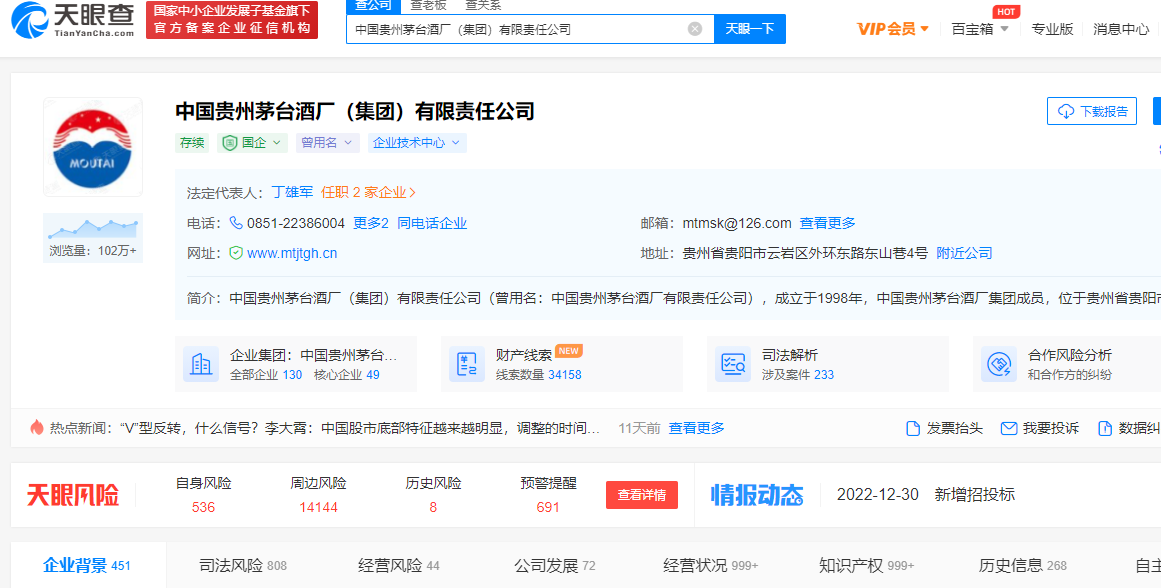
Task: Open legal representative 丁雄军 link
Action: [292, 193]
